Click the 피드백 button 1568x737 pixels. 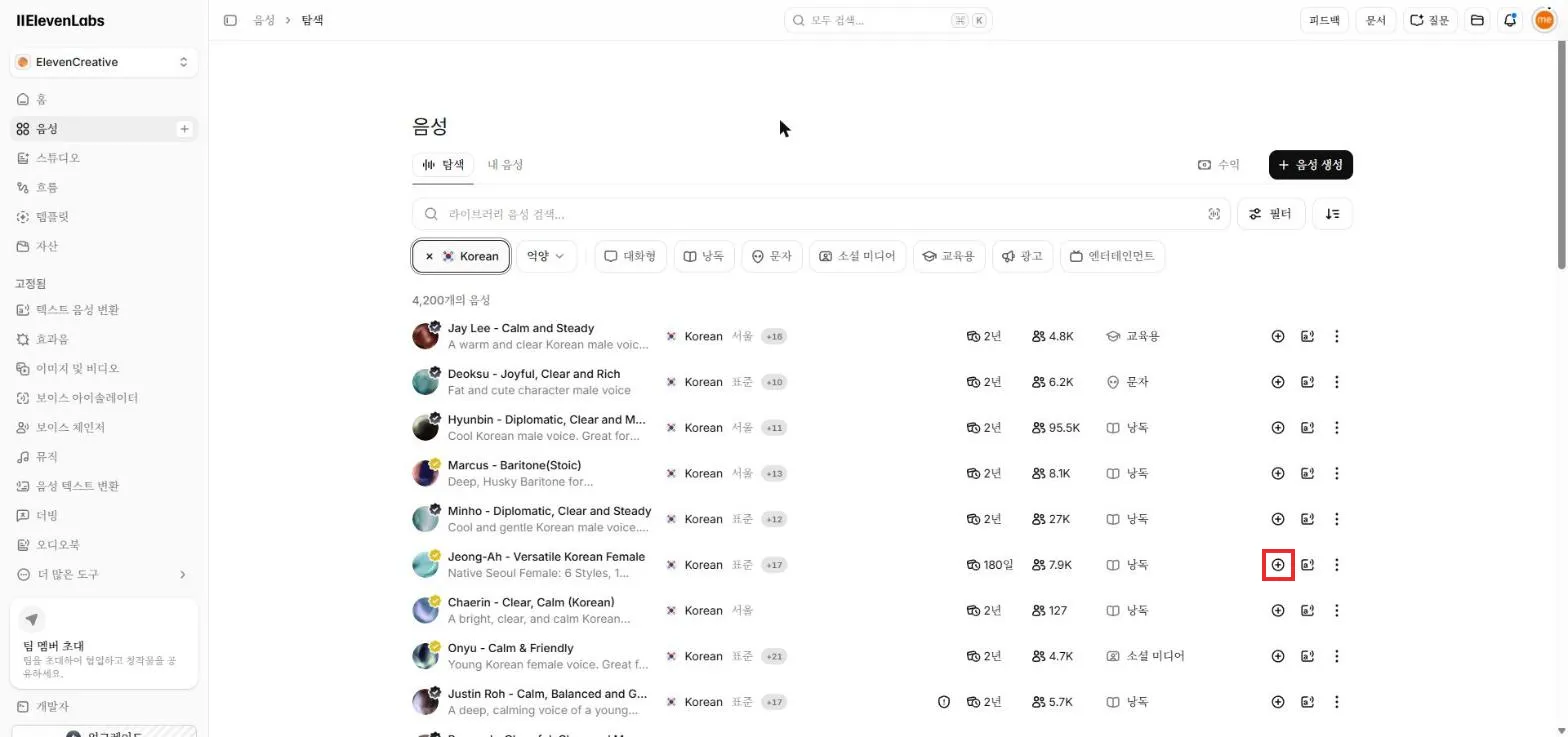tap(1324, 20)
